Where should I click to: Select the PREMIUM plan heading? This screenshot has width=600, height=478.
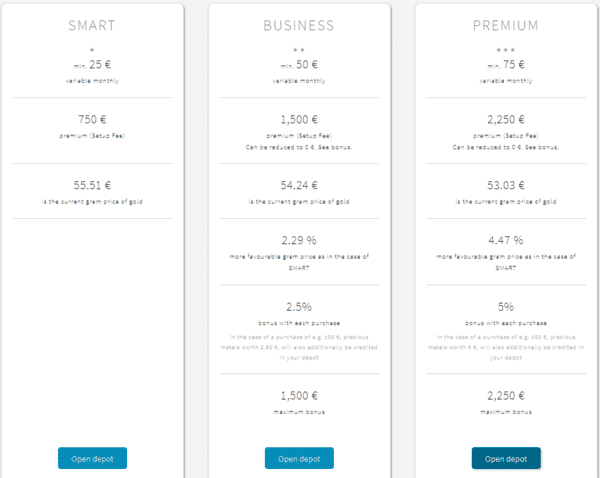pyautogui.click(x=506, y=25)
